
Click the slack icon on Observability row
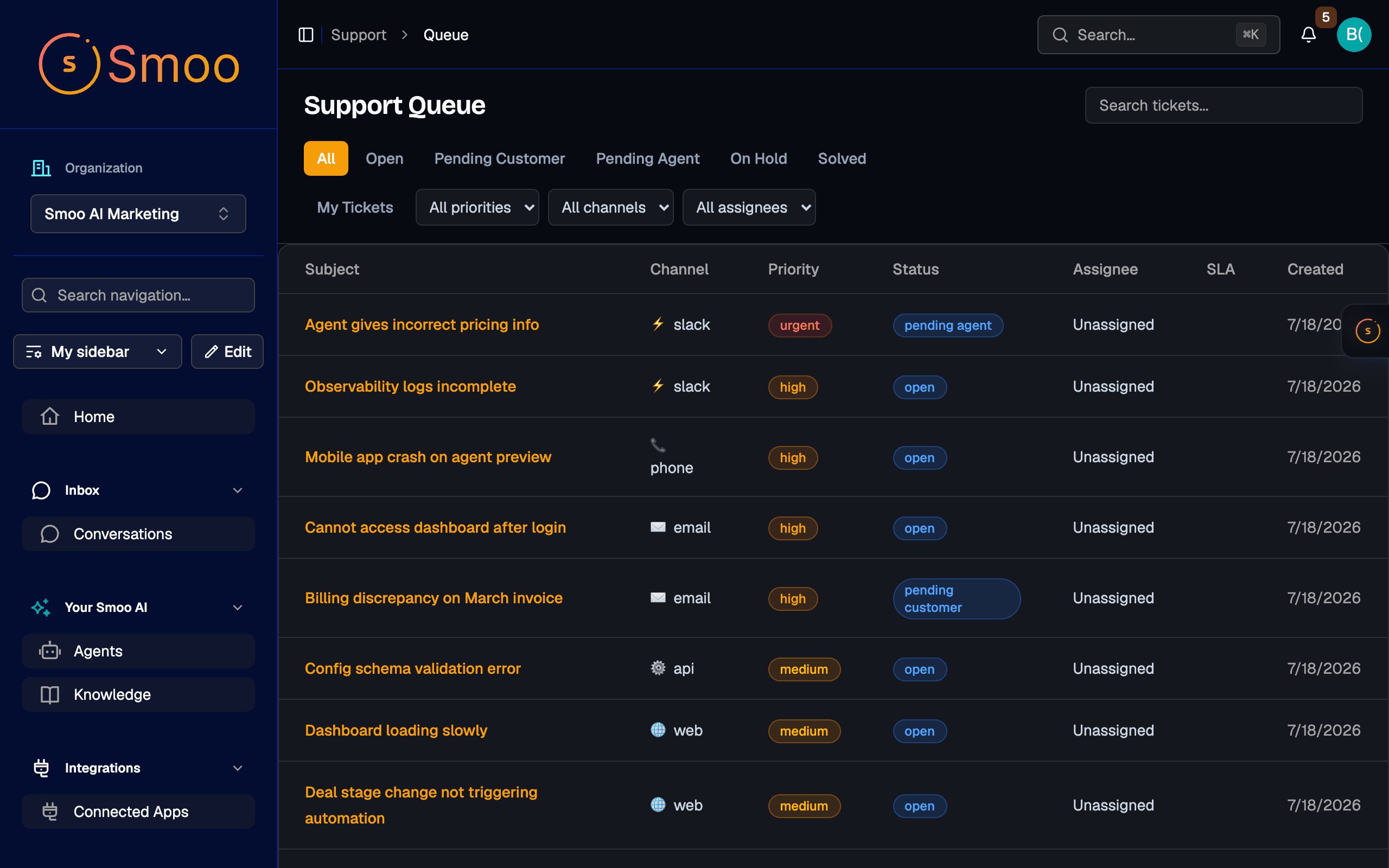click(x=658, y=386)
